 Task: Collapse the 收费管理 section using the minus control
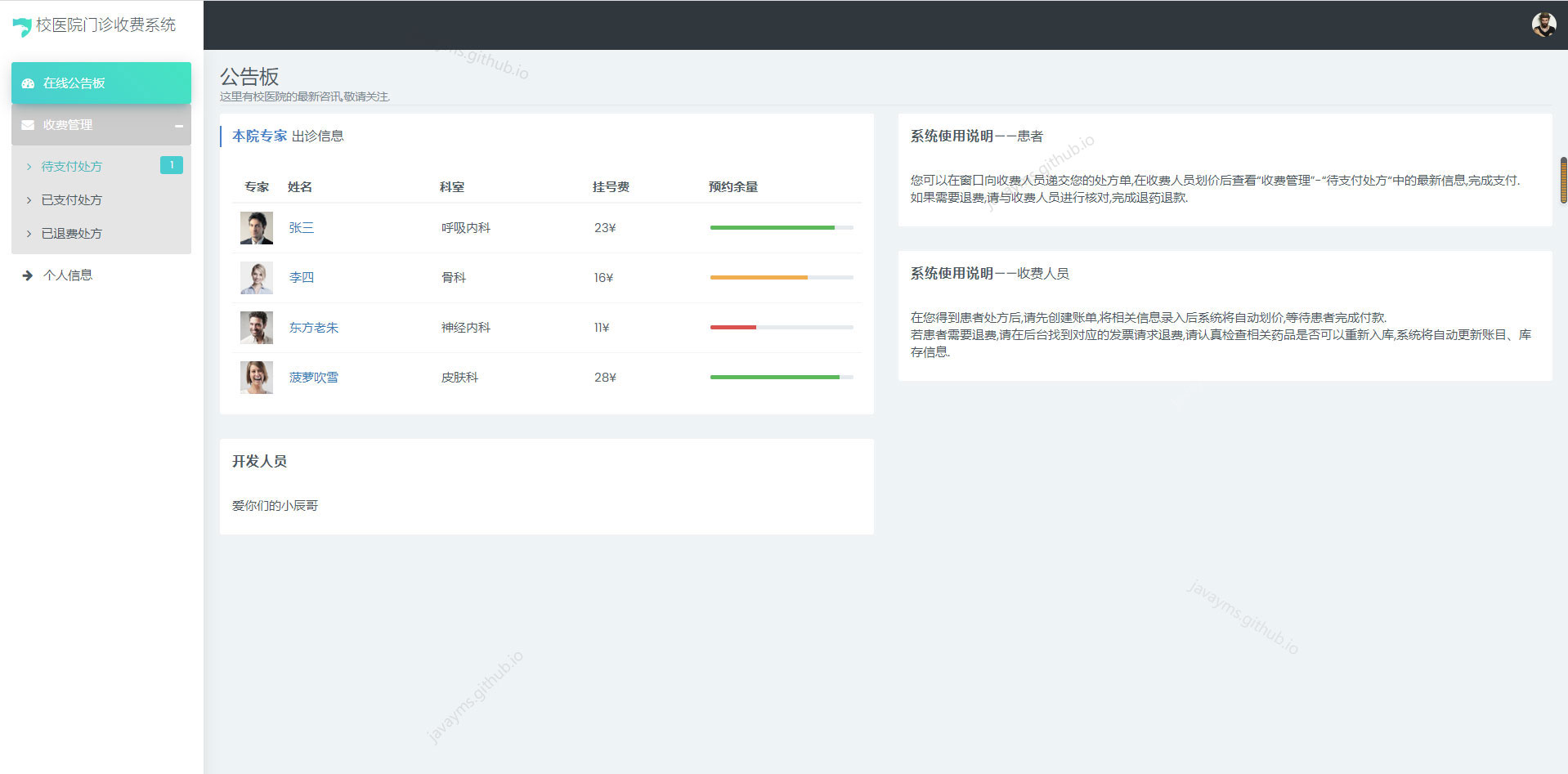tap(179, 125)
